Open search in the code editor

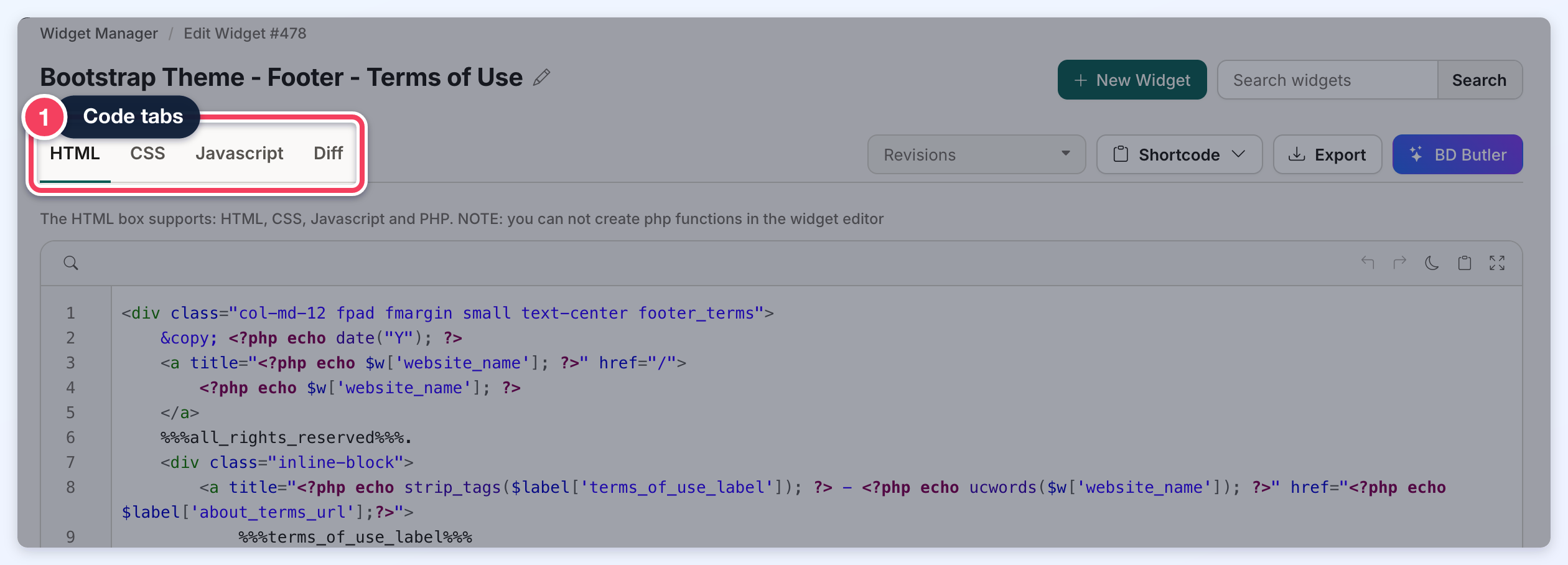click(x=71, y=263)
